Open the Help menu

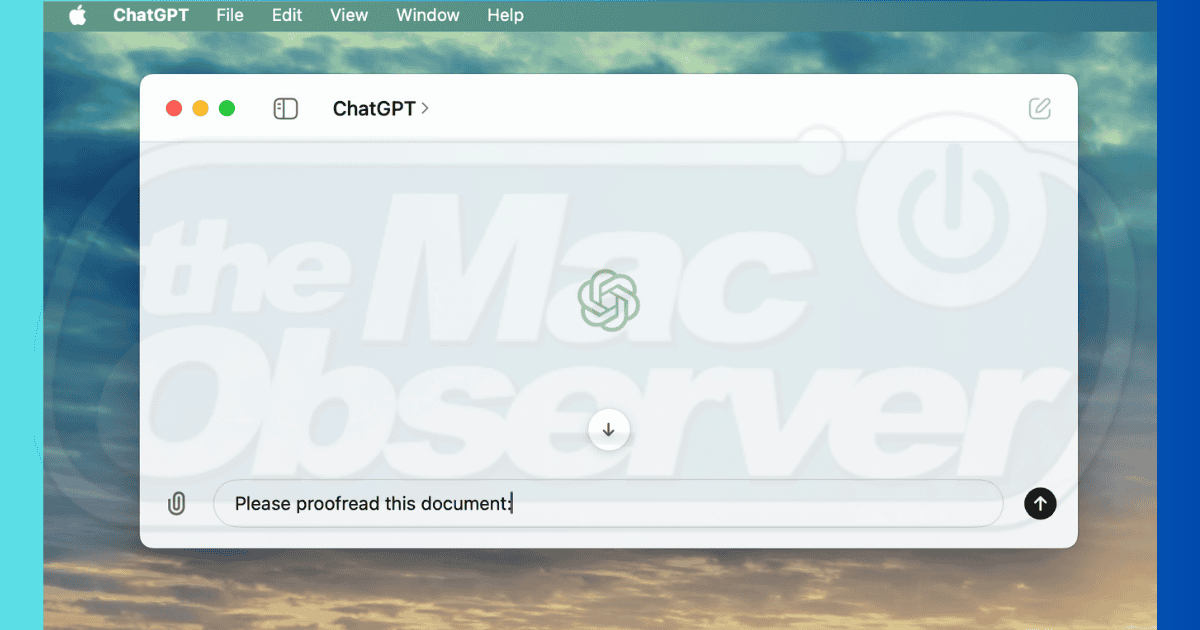coord(505,15)
